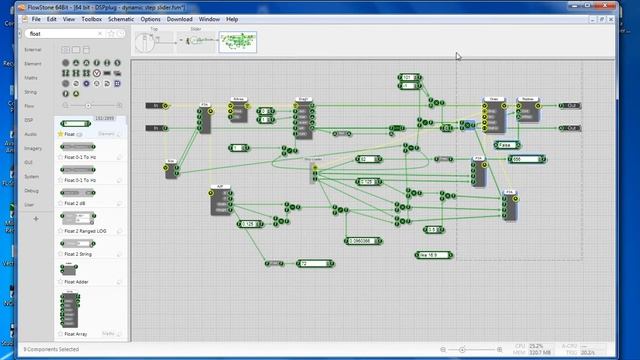Click the purple circle connector filter icon
Image resolution: width=640 pixels, height=360 pixels.
(x=86, y=83)
